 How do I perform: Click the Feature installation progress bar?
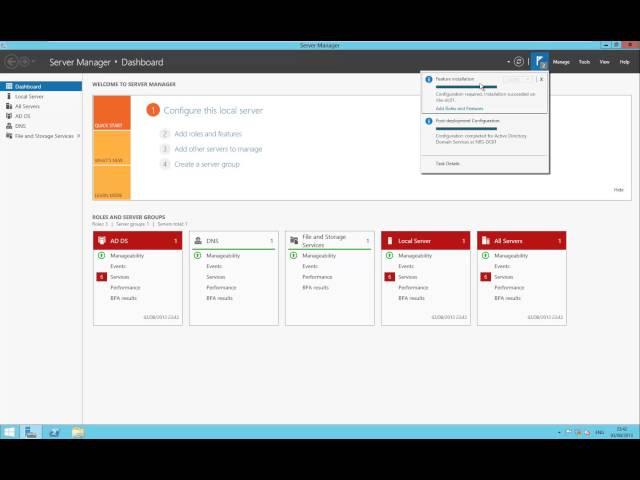pyautogui.click(x=466, y=87)
